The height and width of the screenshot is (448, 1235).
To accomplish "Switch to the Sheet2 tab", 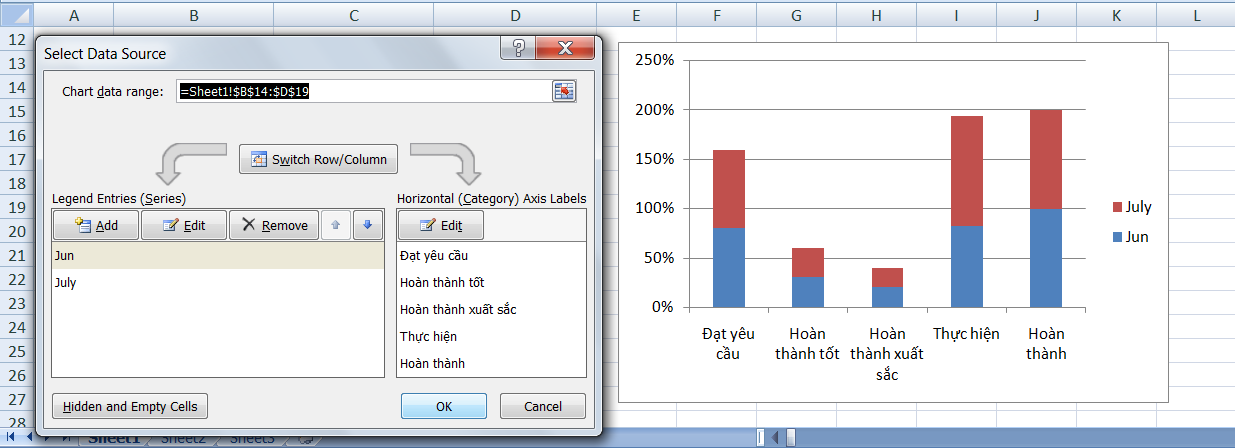I will [x=183, y=439].
